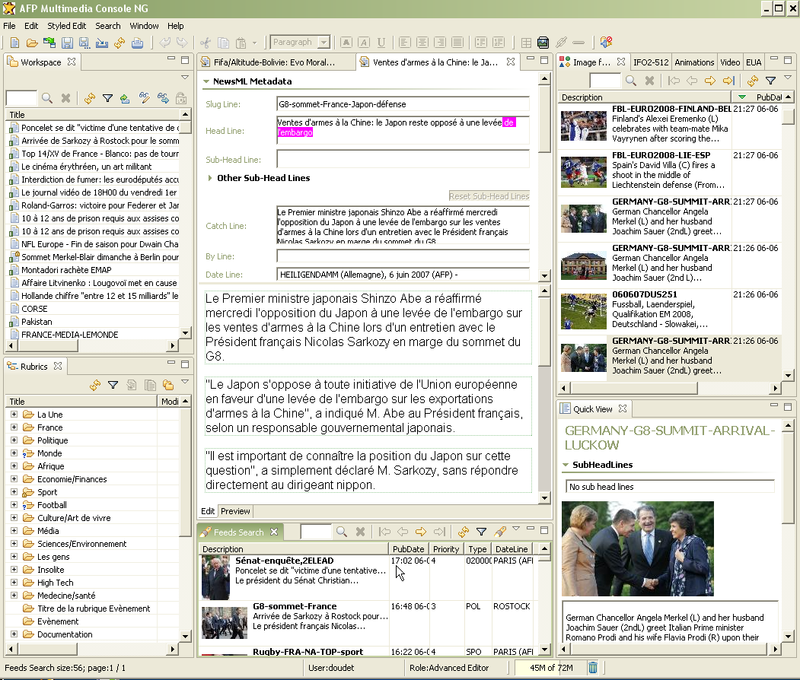
Task: Collapse the NewsML Metadata section
Action: coord(207,82)
